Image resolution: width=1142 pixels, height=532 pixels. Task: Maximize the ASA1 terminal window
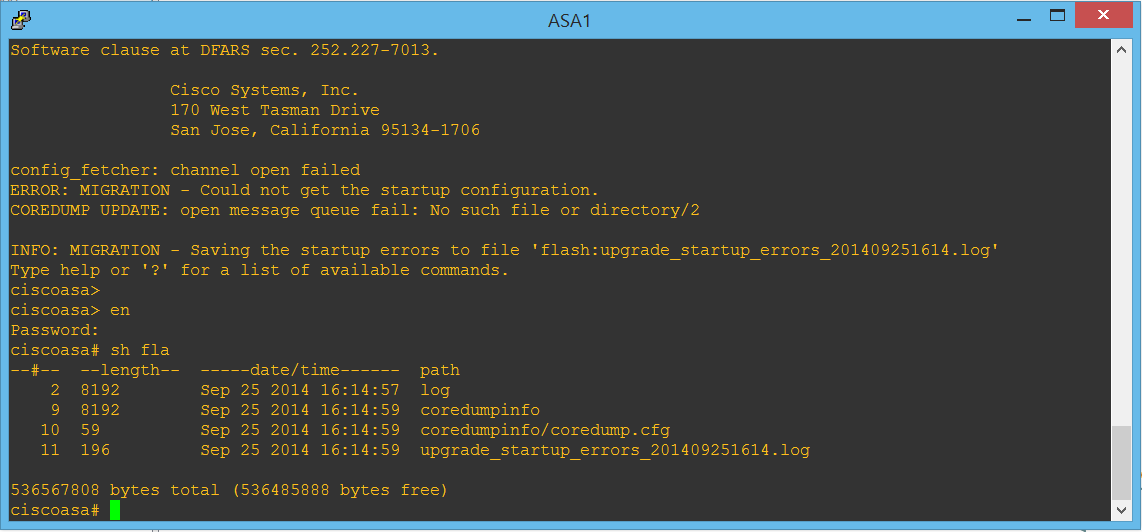point(1057,16)
